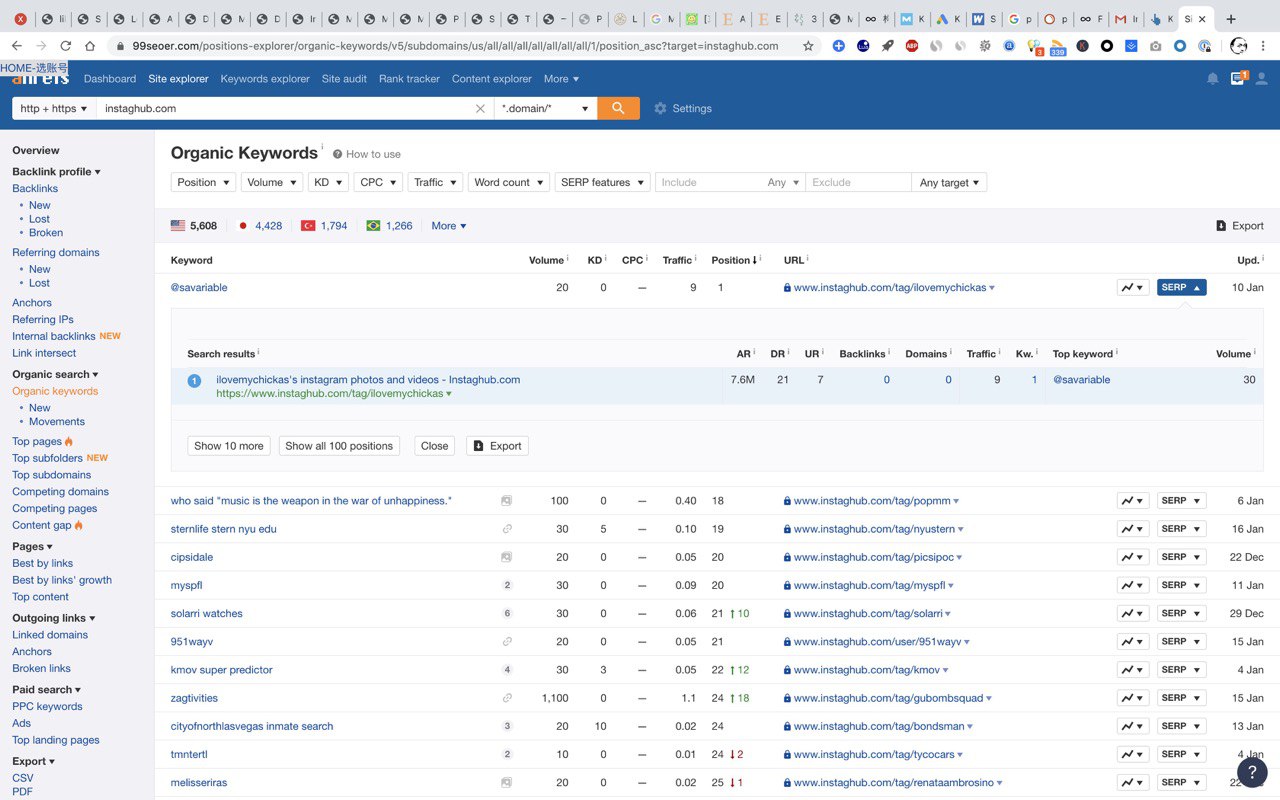Toggle SERP for zagtivities keyword
This screenshot has width=1280, height=800.
tap(1181, 698)
